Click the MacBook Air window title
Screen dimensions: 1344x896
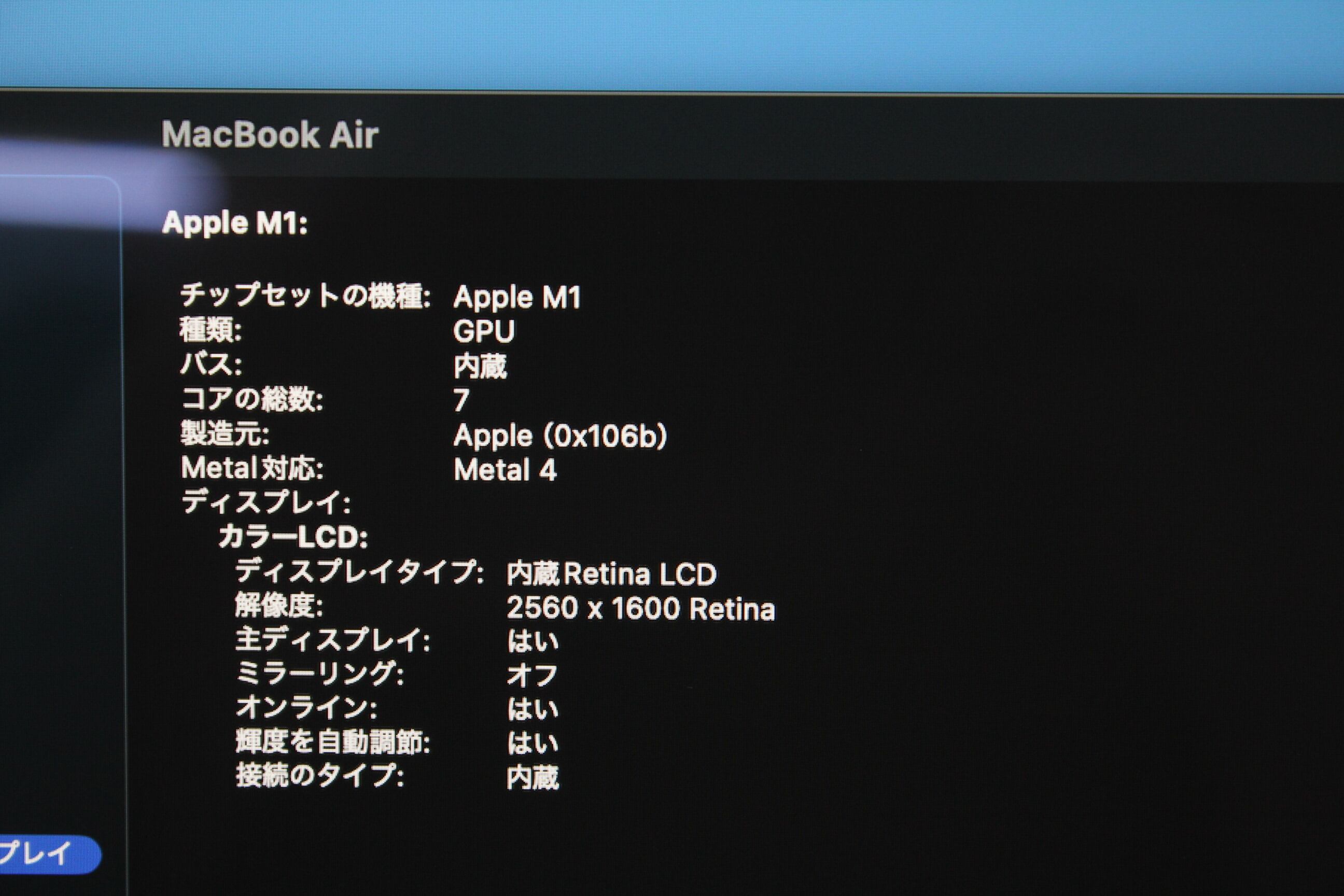click(x=270, y=135)
